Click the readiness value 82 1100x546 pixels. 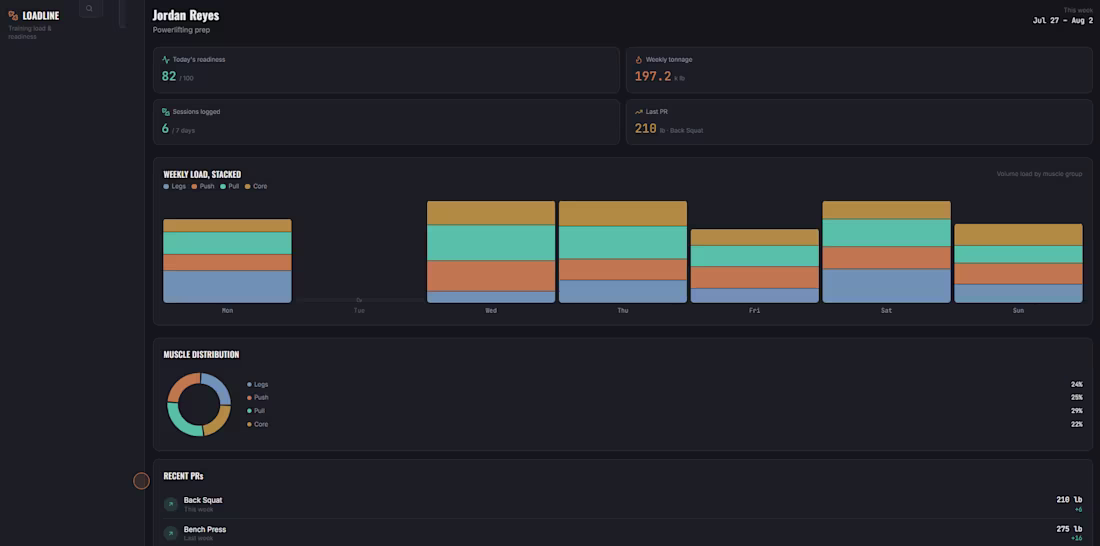click(168, 76)
